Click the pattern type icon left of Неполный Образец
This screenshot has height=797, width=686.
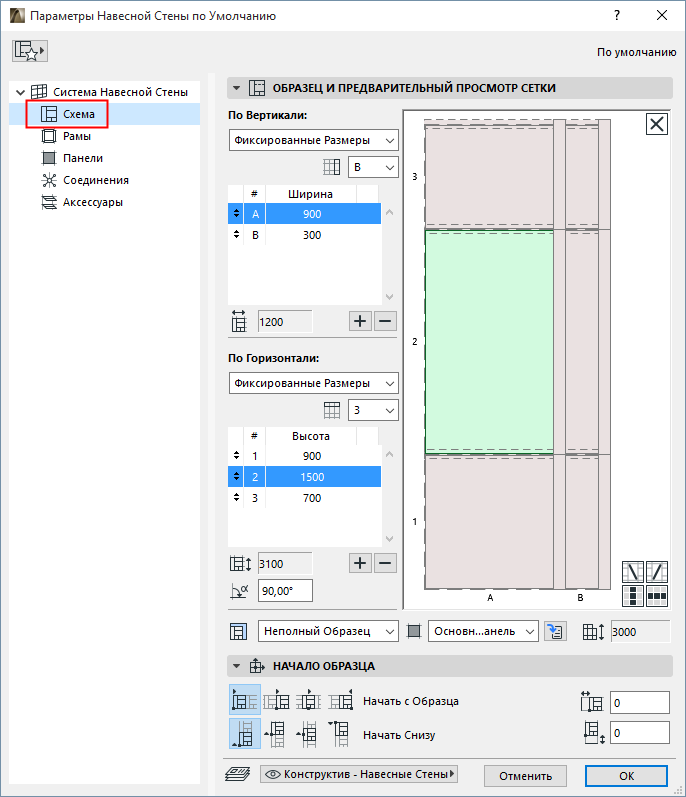point(238,632)
